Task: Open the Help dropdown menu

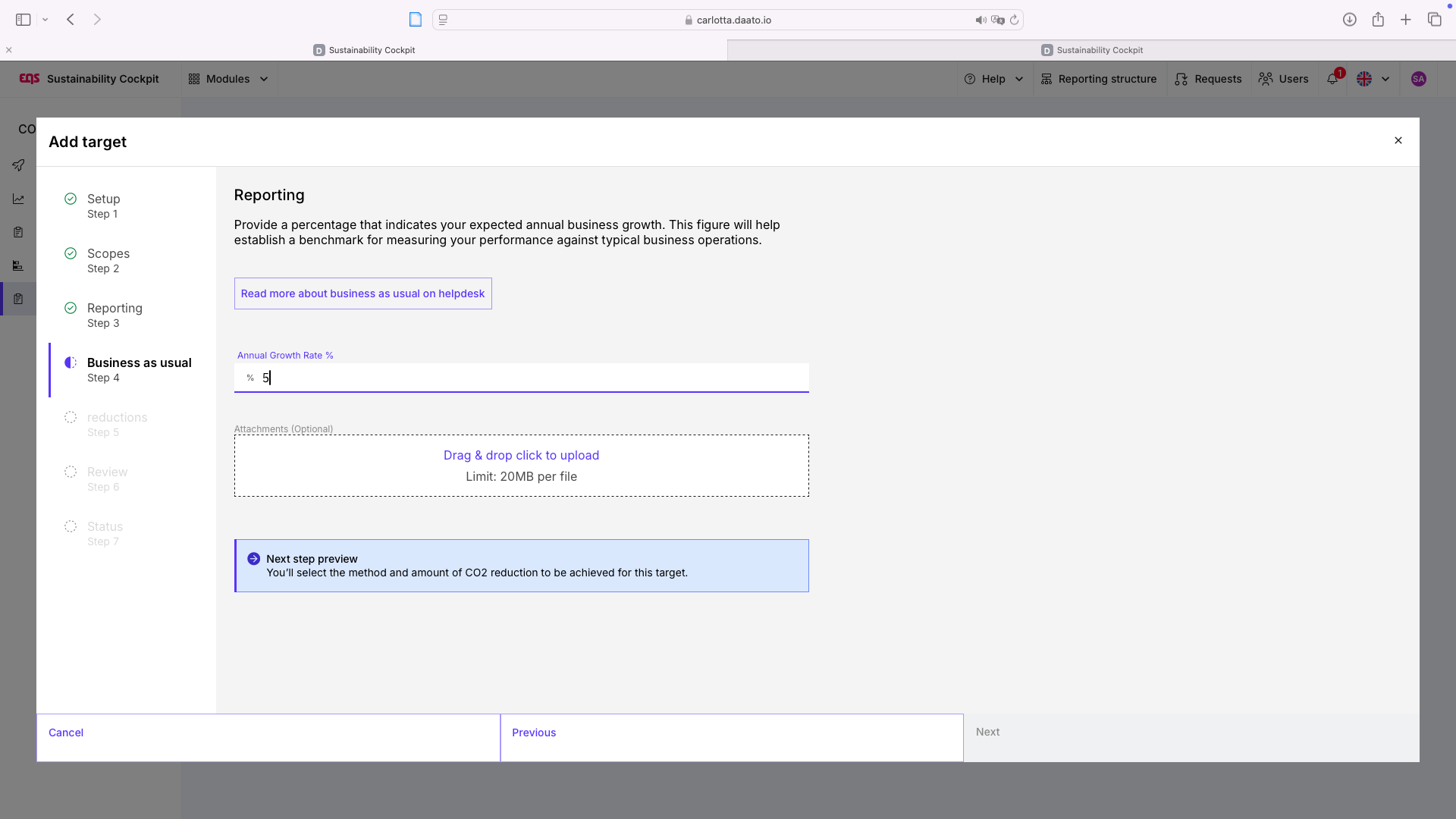Action: pos(993,79)
